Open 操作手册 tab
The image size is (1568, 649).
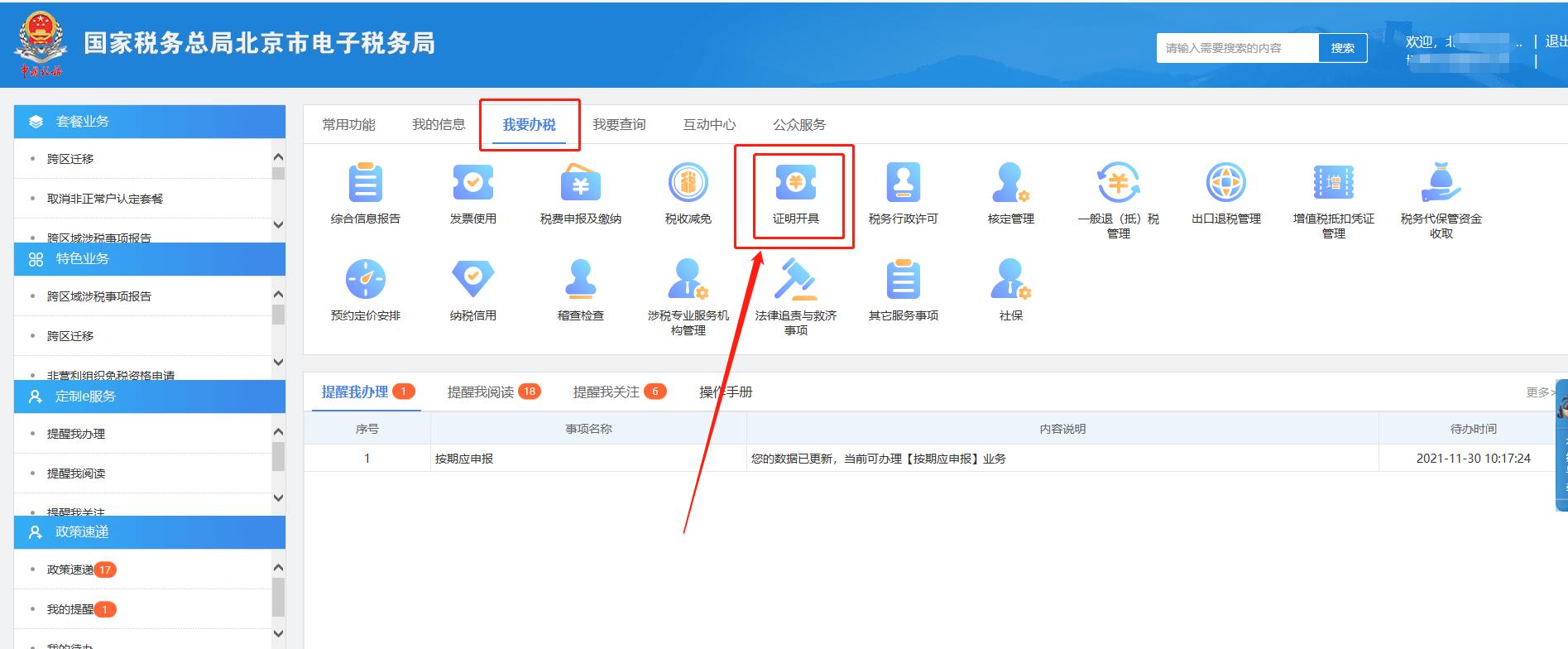tap(726, 392)
